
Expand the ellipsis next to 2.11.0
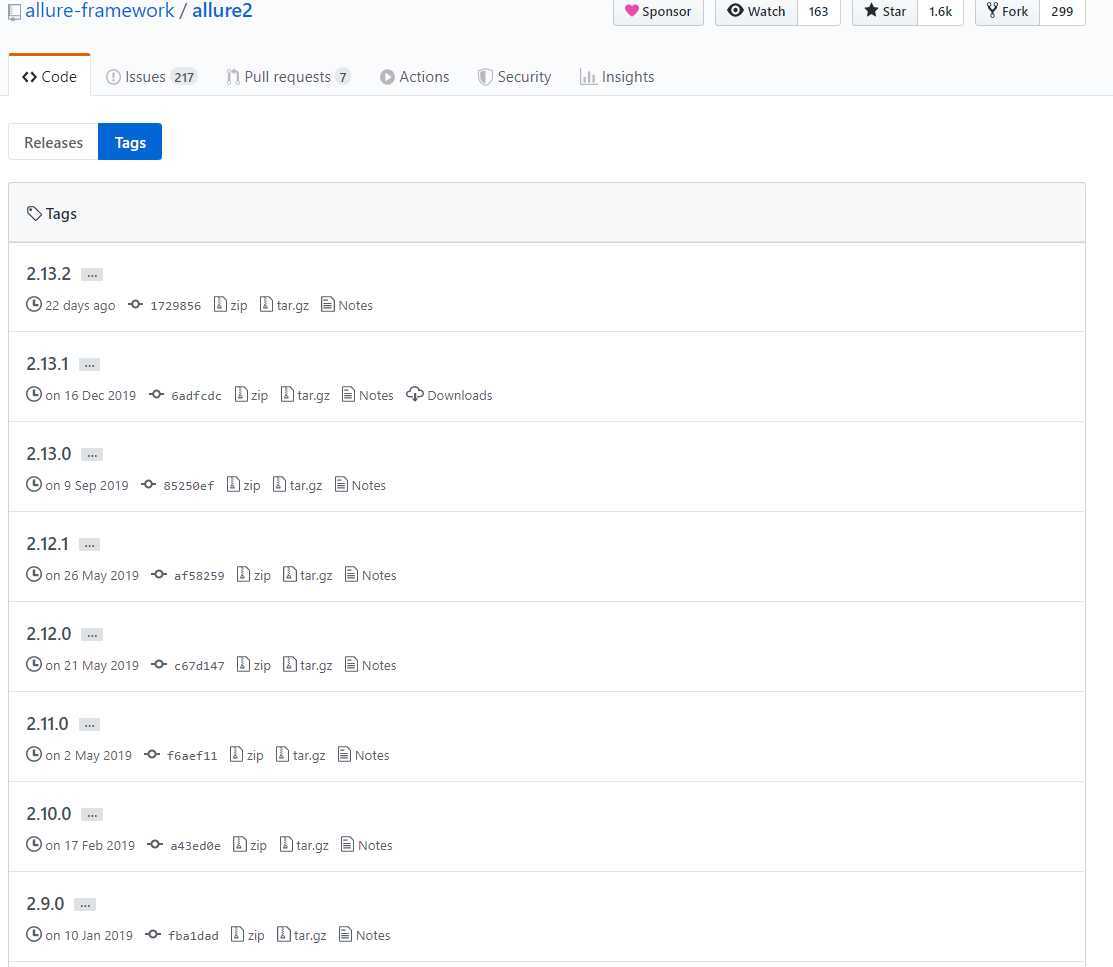[x=89, y=726]
